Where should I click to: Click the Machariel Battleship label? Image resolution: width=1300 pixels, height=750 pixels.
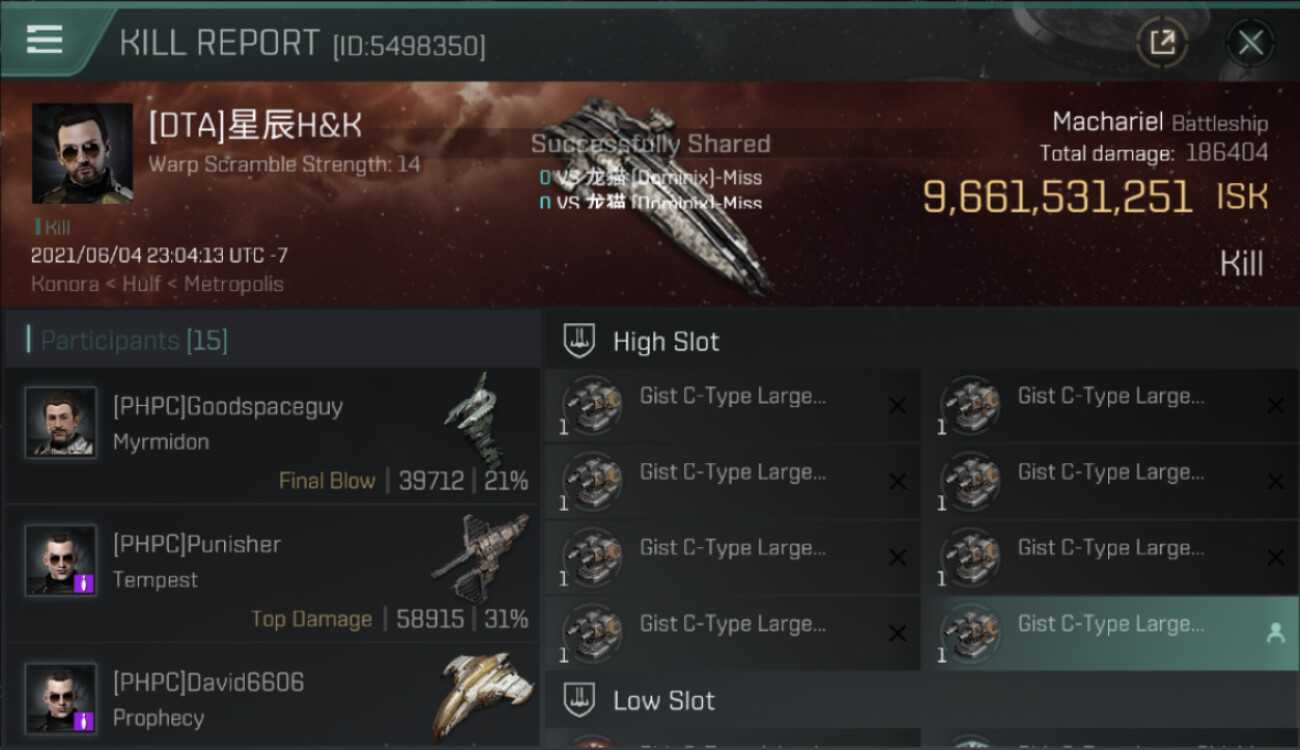1160,123
